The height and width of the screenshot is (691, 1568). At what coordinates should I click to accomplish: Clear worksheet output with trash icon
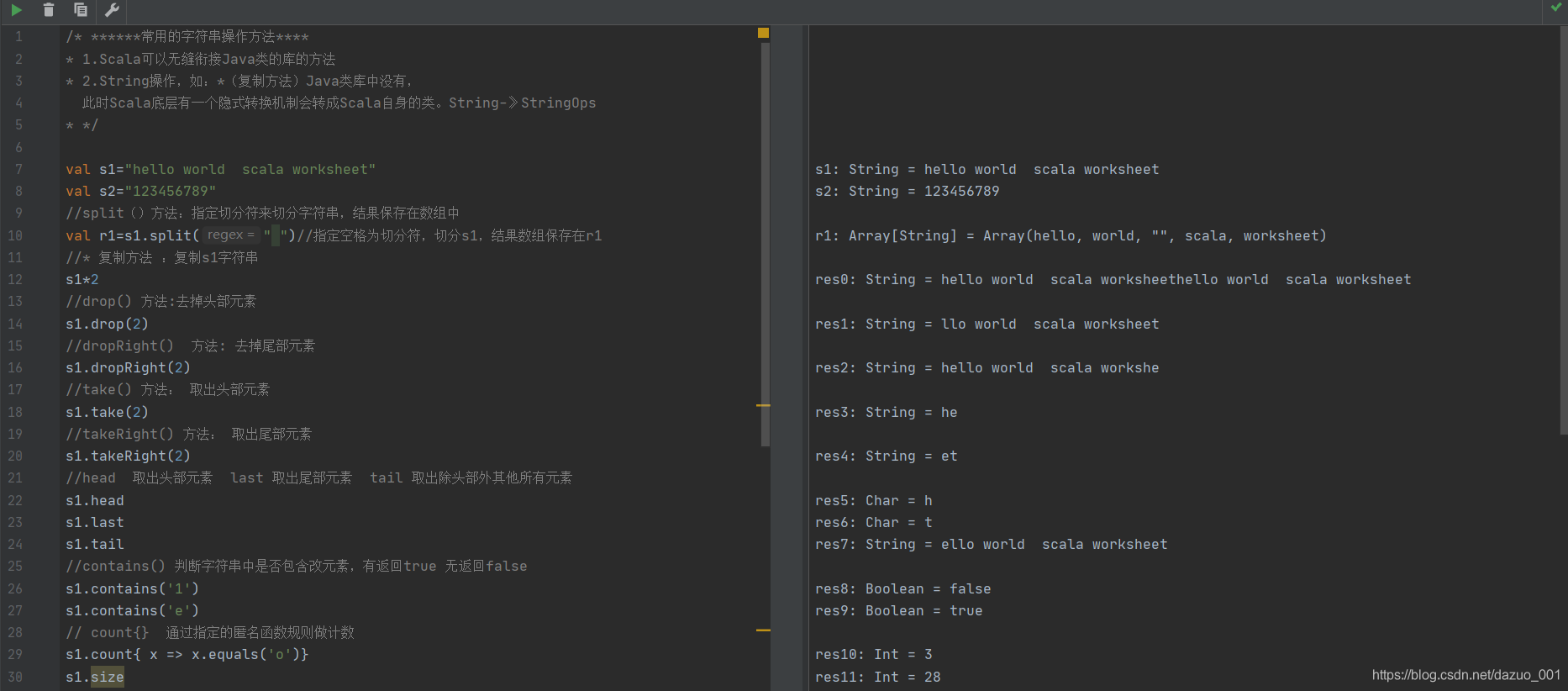pyautogui.click(x=48, y=10)
